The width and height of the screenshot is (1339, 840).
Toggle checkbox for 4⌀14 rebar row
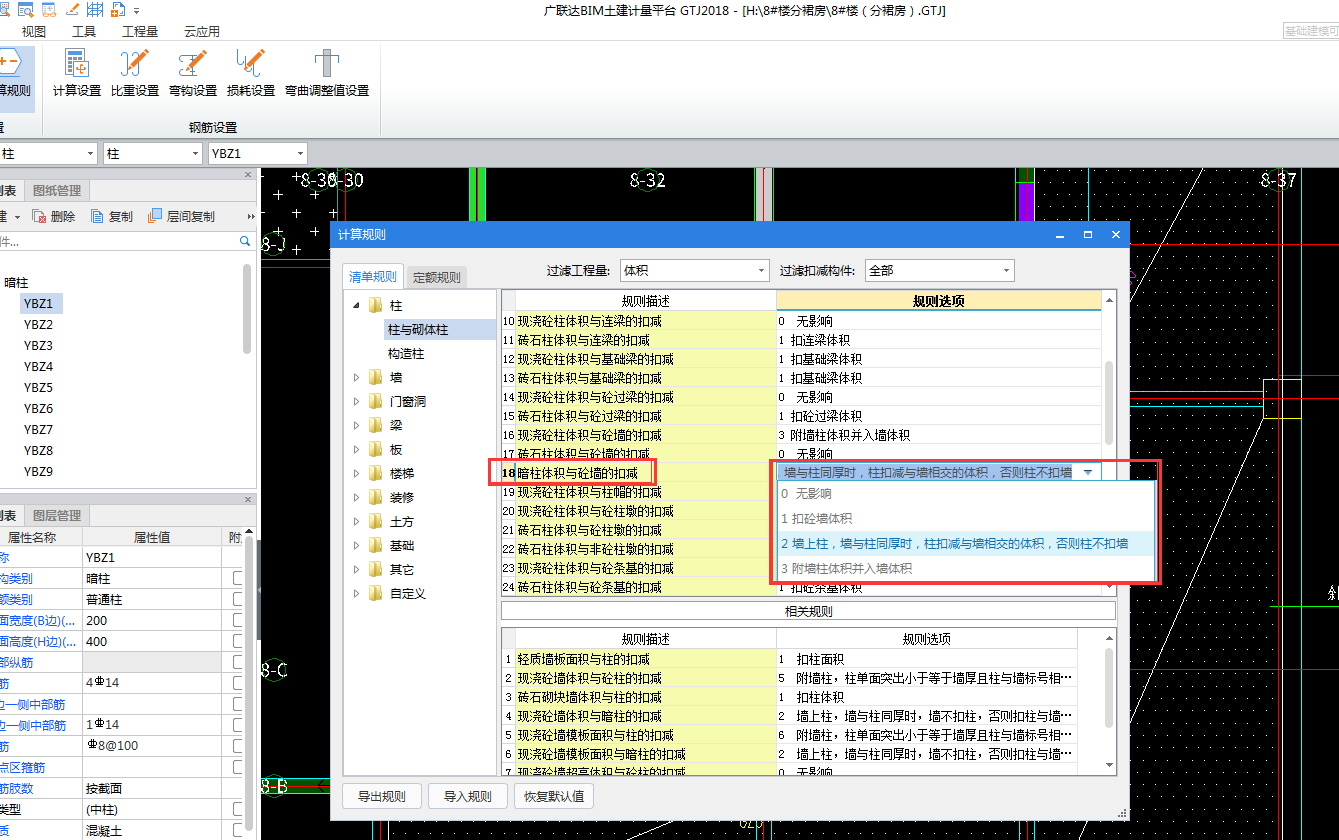(x=239, y=683)
